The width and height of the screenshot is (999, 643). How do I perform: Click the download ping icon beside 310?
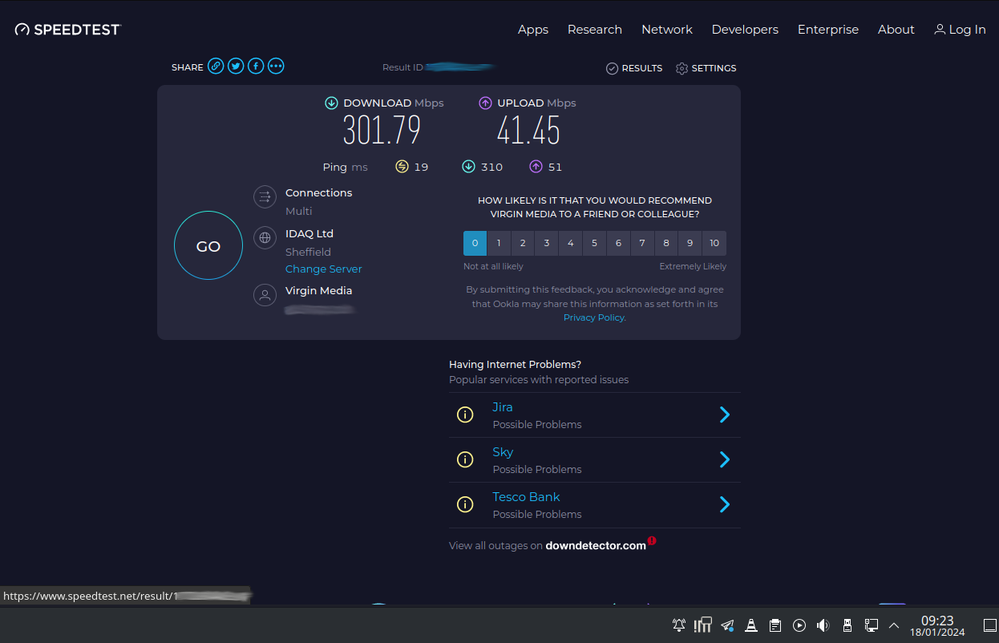click(x=468, y=167)
